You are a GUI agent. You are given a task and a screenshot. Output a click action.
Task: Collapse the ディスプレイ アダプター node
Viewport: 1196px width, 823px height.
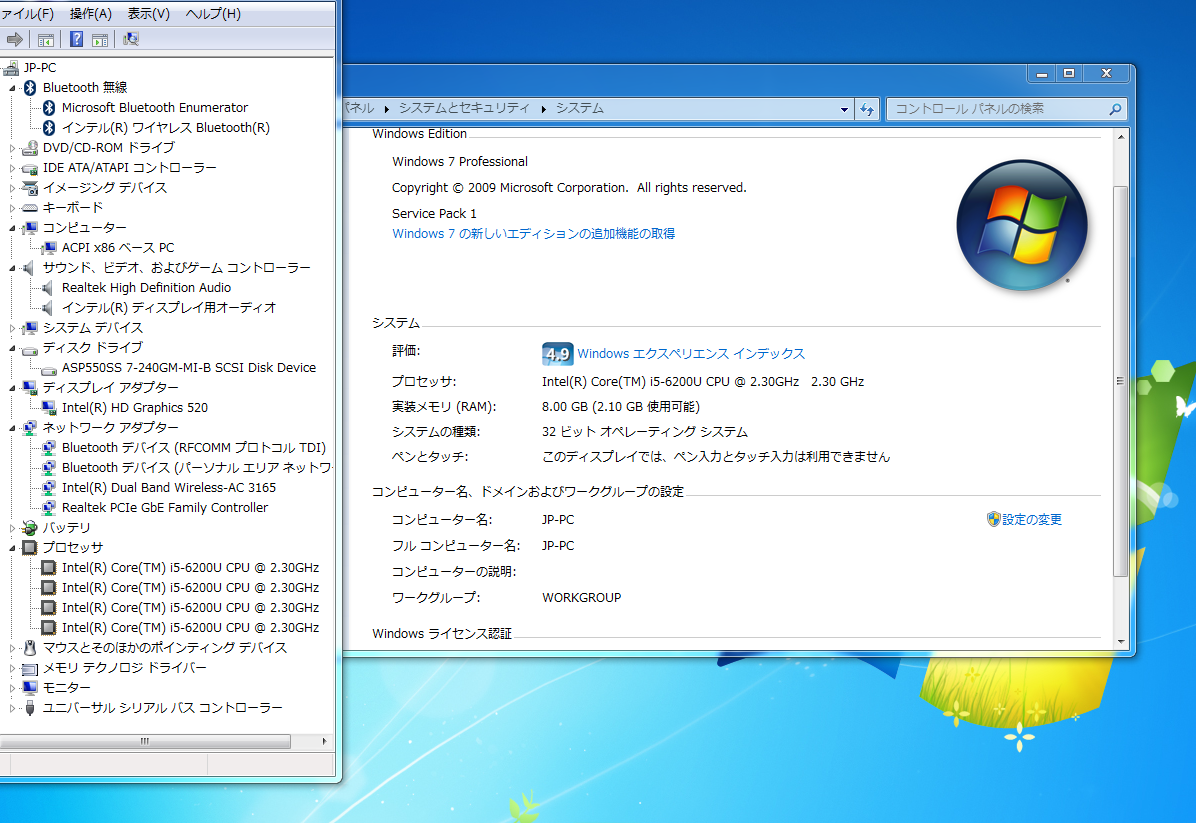tap(12, 388)
